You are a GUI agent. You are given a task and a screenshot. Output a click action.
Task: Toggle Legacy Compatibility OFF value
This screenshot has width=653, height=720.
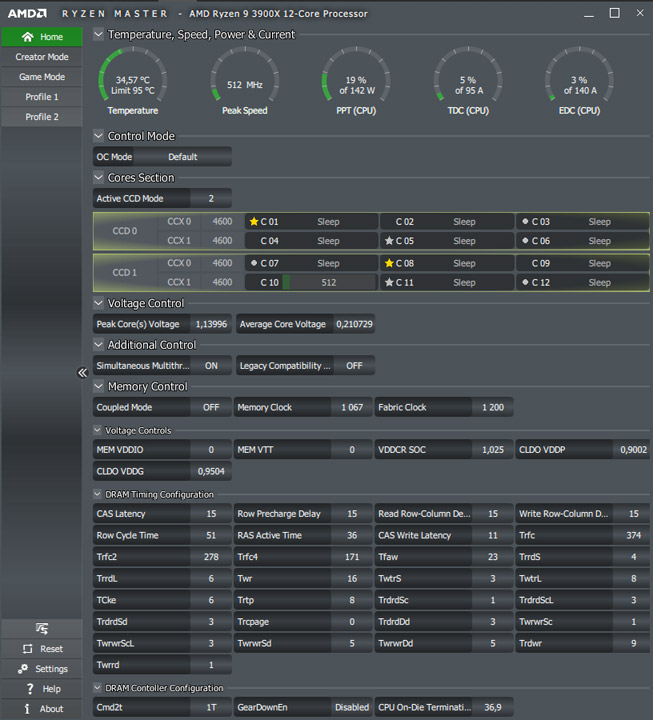coord(354,366)
